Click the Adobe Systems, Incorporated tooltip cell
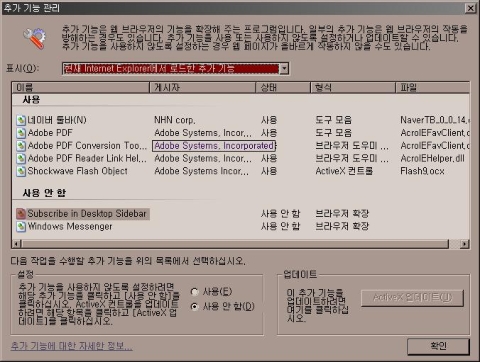480x362 pixels. 214,146
